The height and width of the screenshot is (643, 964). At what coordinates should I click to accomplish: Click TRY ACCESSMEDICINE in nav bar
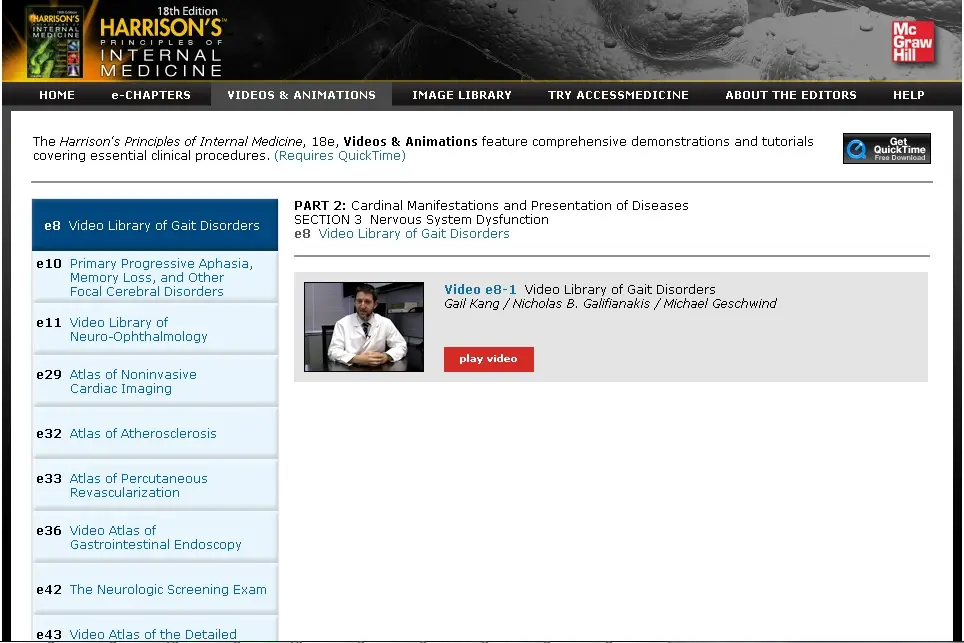tap(618, 95)
